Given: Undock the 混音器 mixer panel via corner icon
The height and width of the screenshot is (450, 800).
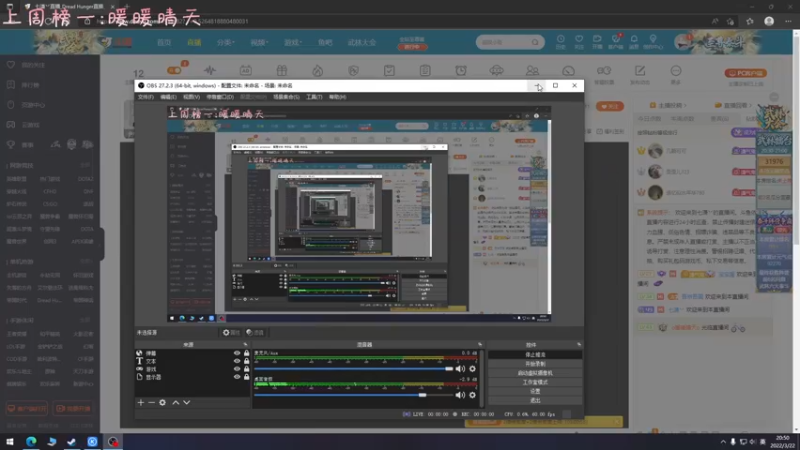Looking at the screenshot, I should point(480,344).
